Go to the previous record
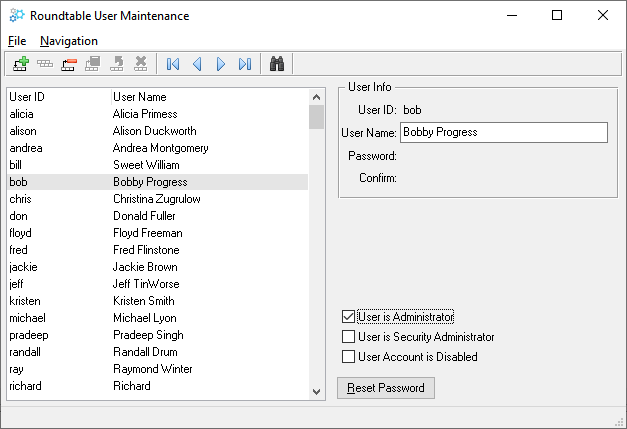Viewport: 627px width, 429px height. [x=197, y=64]
